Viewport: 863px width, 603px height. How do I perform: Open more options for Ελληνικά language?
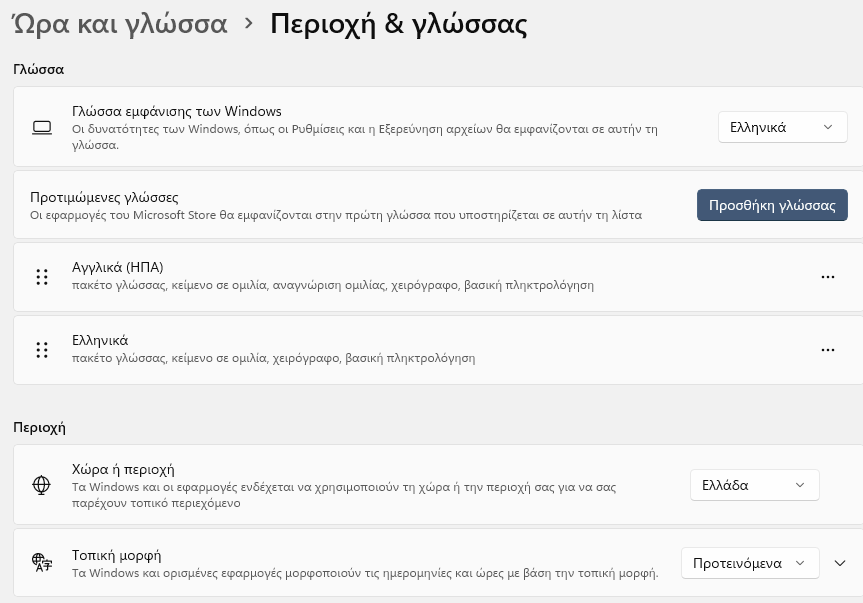coord(827,350)
